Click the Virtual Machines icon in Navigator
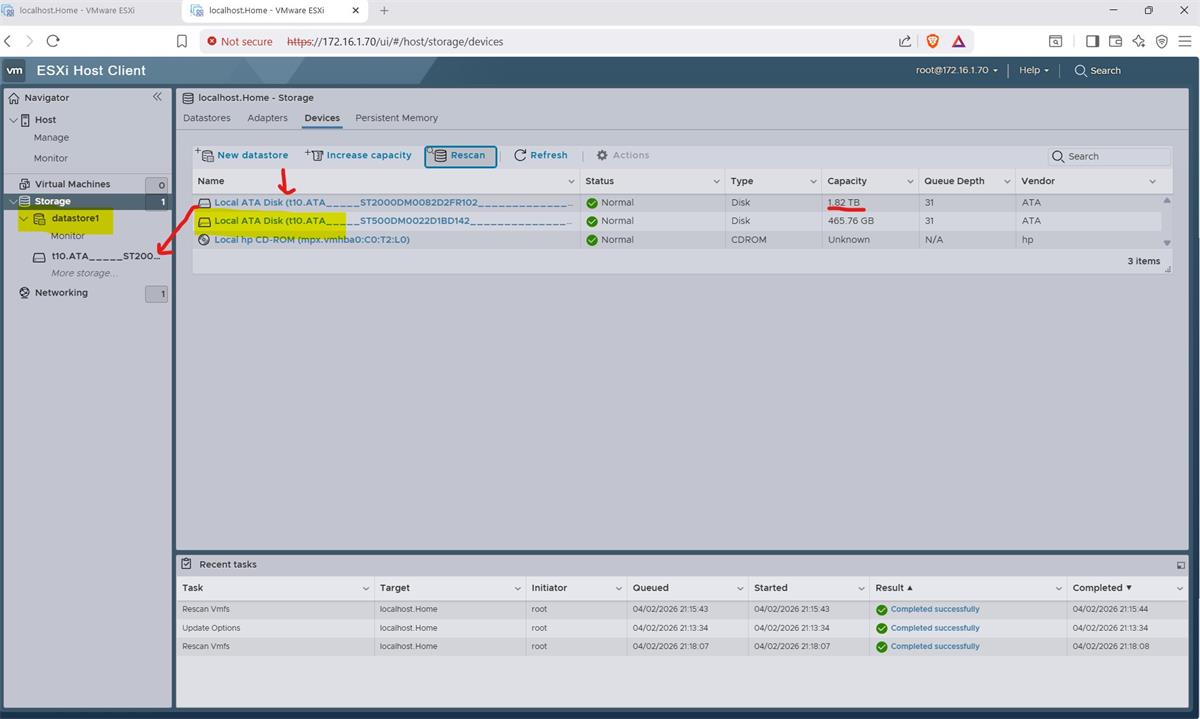1200x719 pixels. click(25, 184)
